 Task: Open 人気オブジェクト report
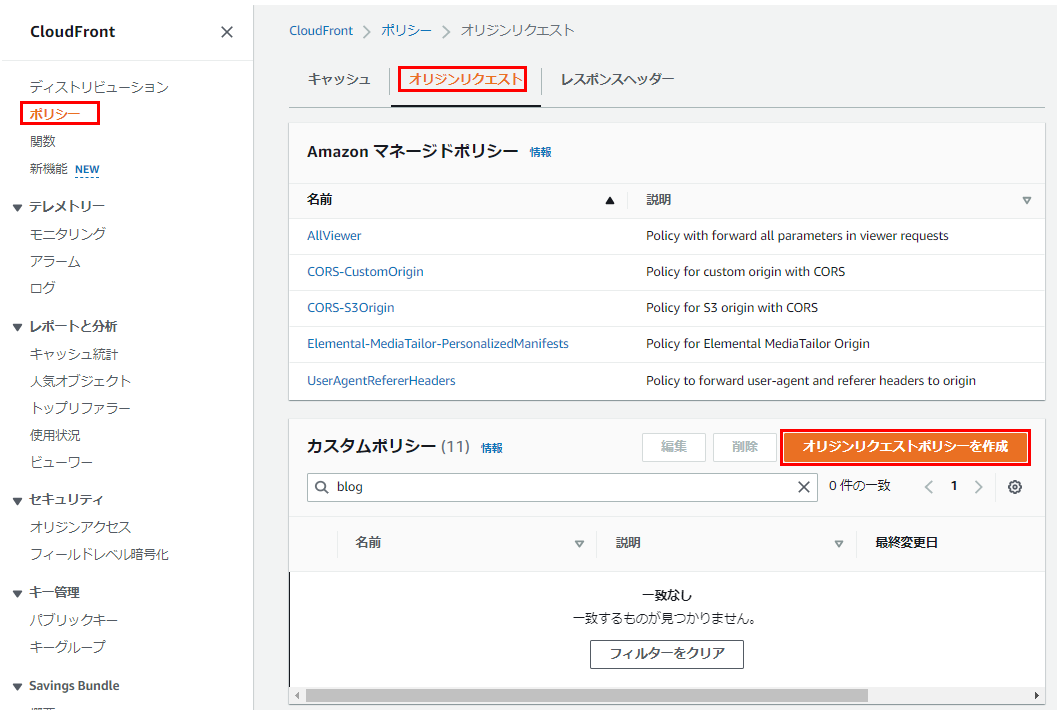pos(80,381)
